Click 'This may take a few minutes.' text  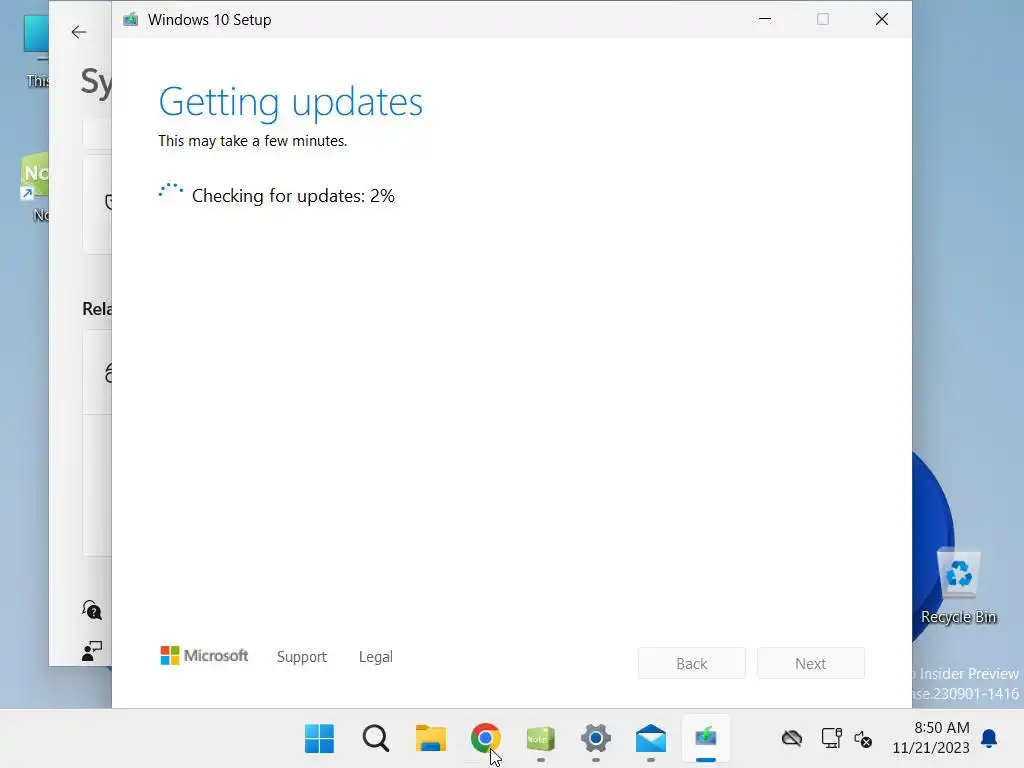tap(252, 141)
